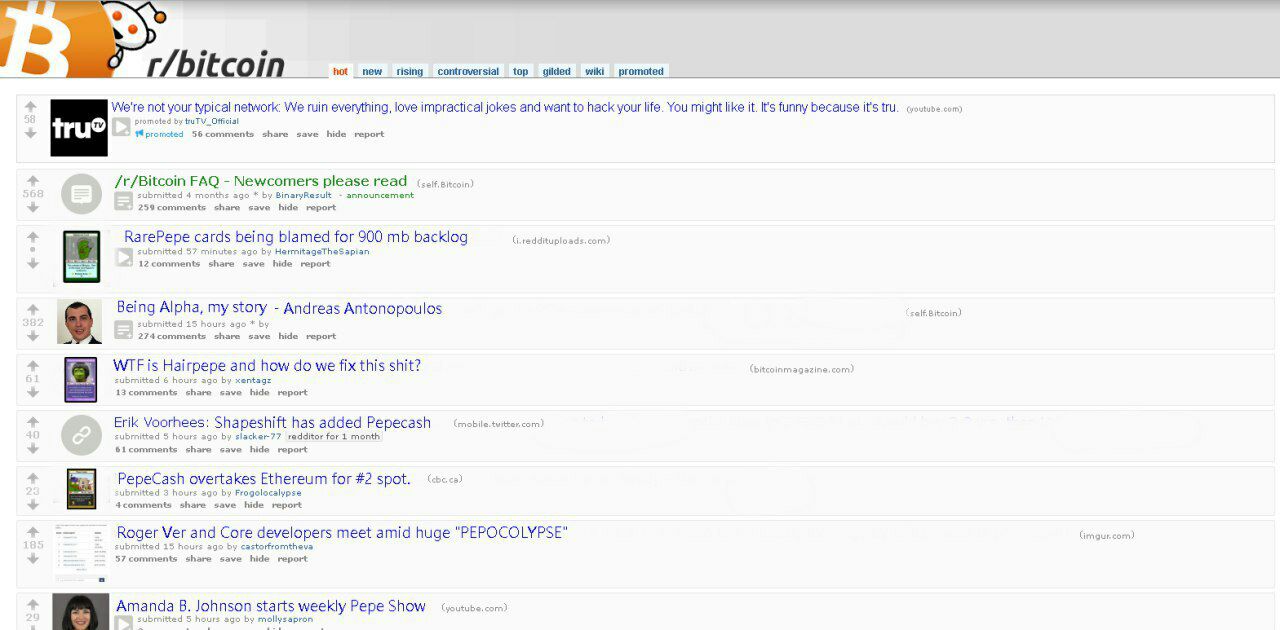
Task: Upvote the PepeCash overtakes Ethereum post
Action: pos(32,478)
